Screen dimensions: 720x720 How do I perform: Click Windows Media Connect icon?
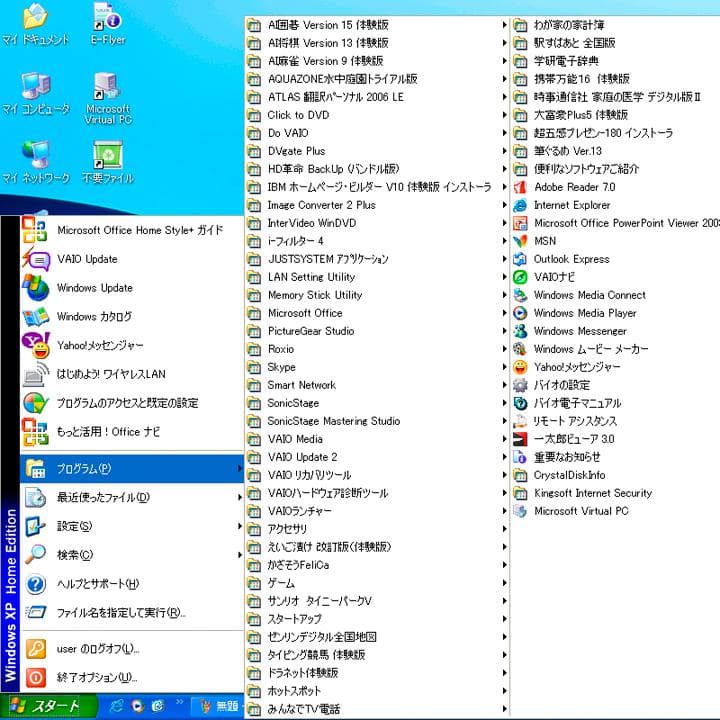(x=520, y=295)
